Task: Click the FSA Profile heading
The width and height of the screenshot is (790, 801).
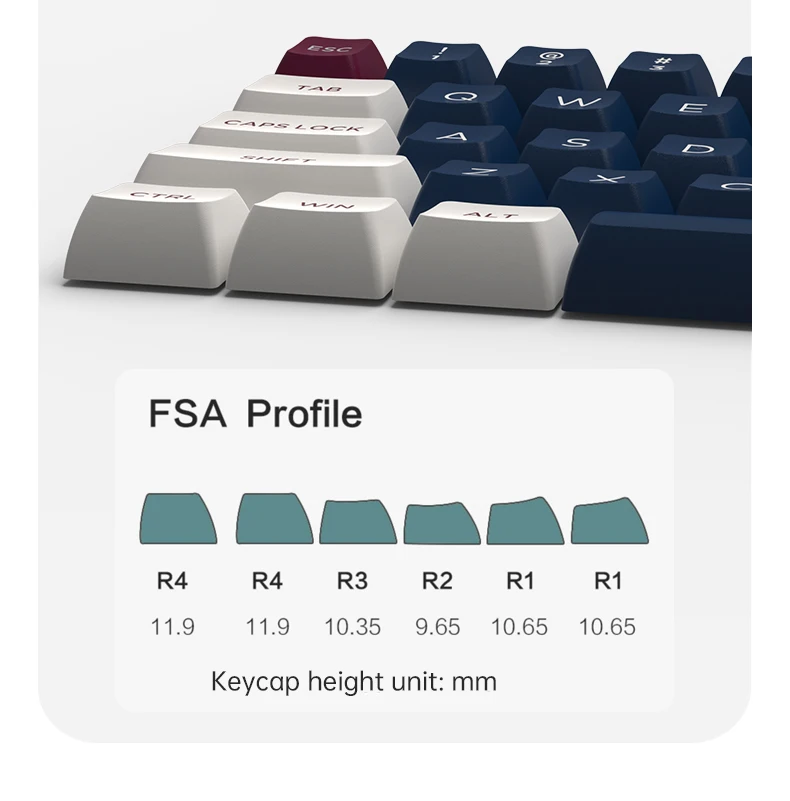Action: point(255,413)
